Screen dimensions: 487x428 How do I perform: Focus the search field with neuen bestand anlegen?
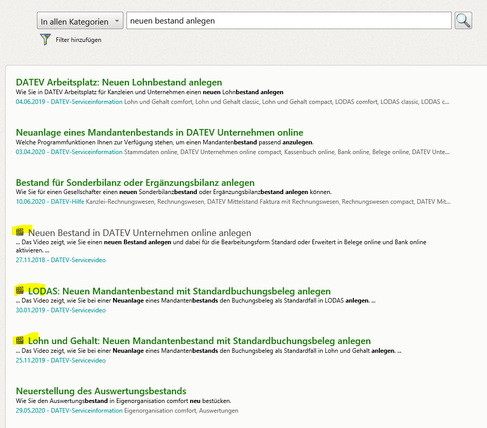(289, 21)
